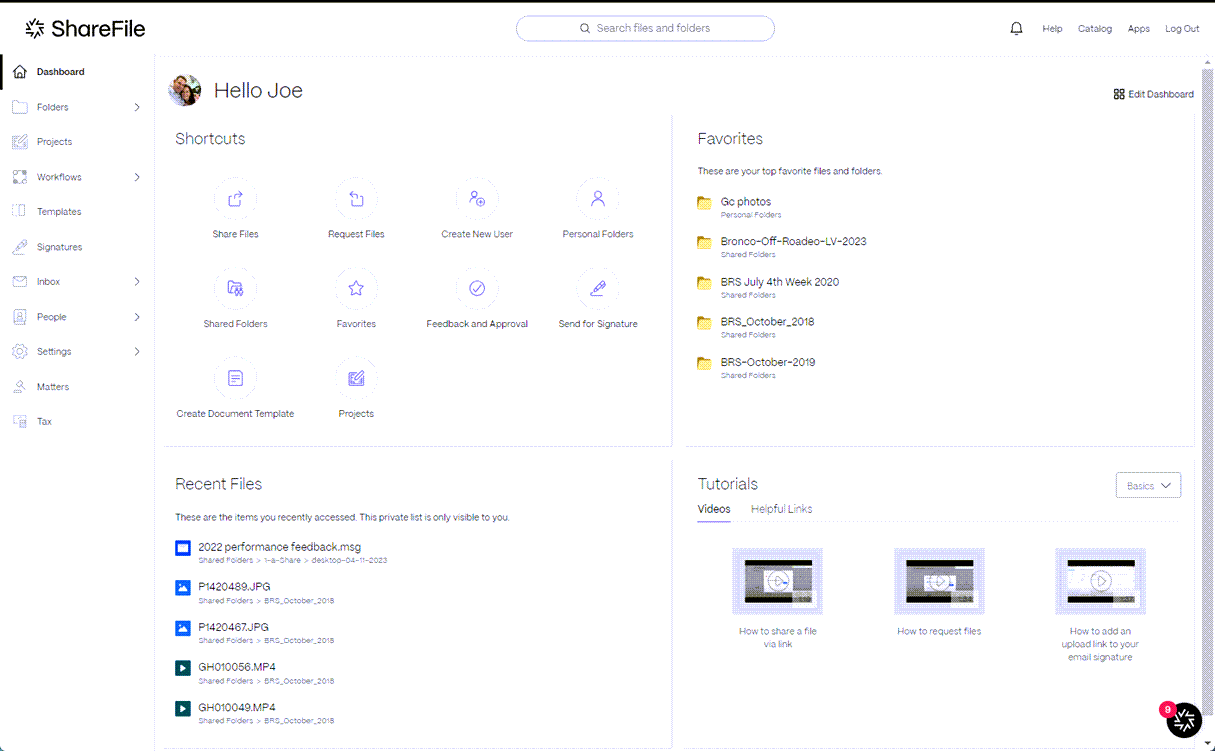Open the Shared Folders shortcut icon
The width and height of the screenshot is (1215, 751).
pos(236,289)
